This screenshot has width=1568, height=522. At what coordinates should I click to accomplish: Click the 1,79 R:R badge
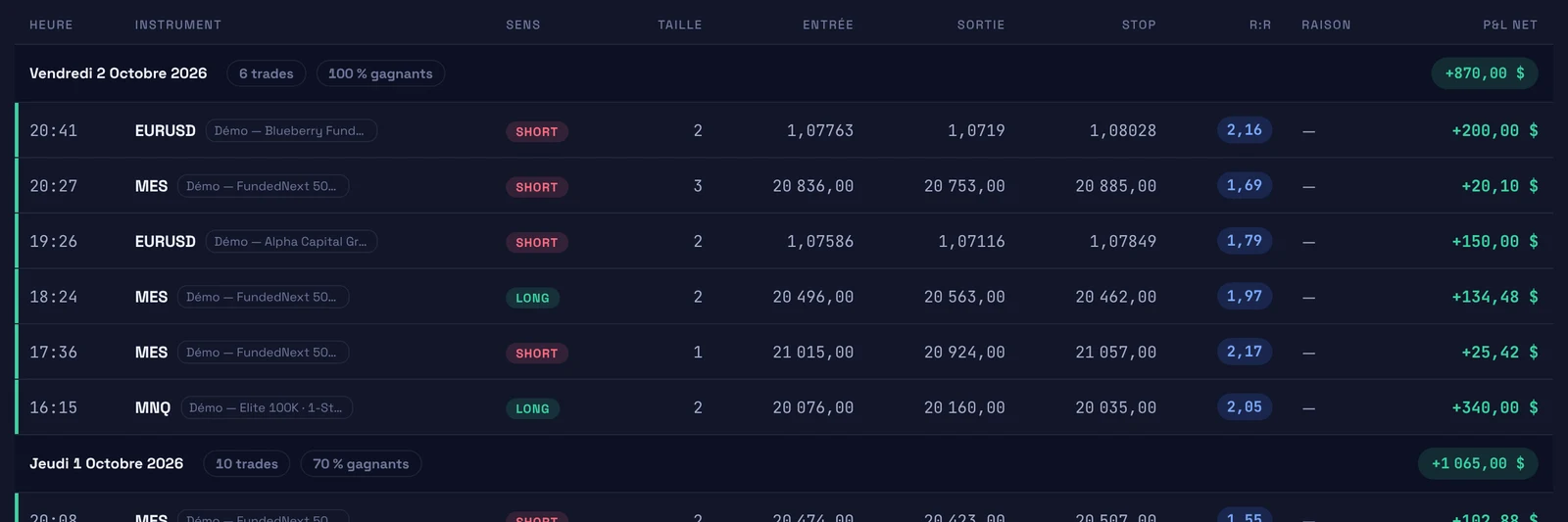1245,240
